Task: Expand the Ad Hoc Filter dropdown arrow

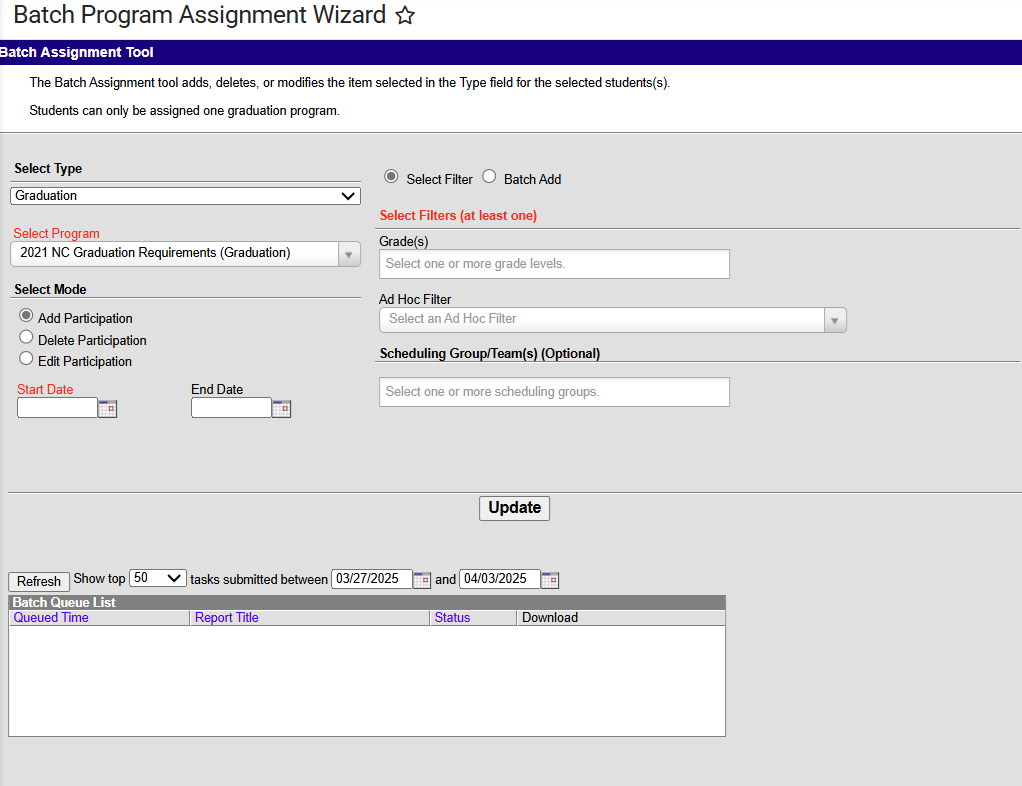Action: point(835,320)
